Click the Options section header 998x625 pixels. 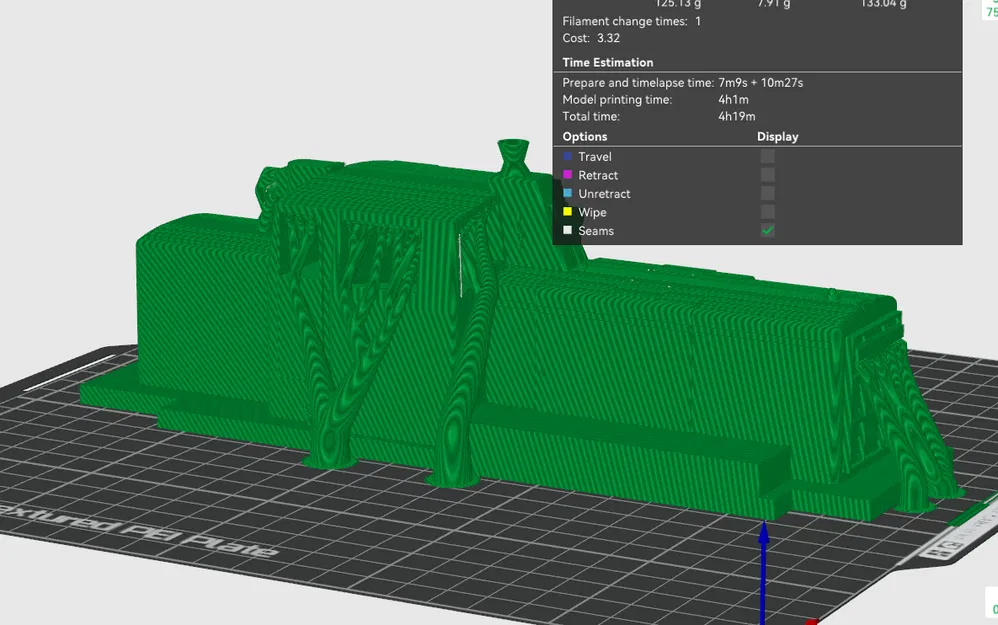(584, 136)
